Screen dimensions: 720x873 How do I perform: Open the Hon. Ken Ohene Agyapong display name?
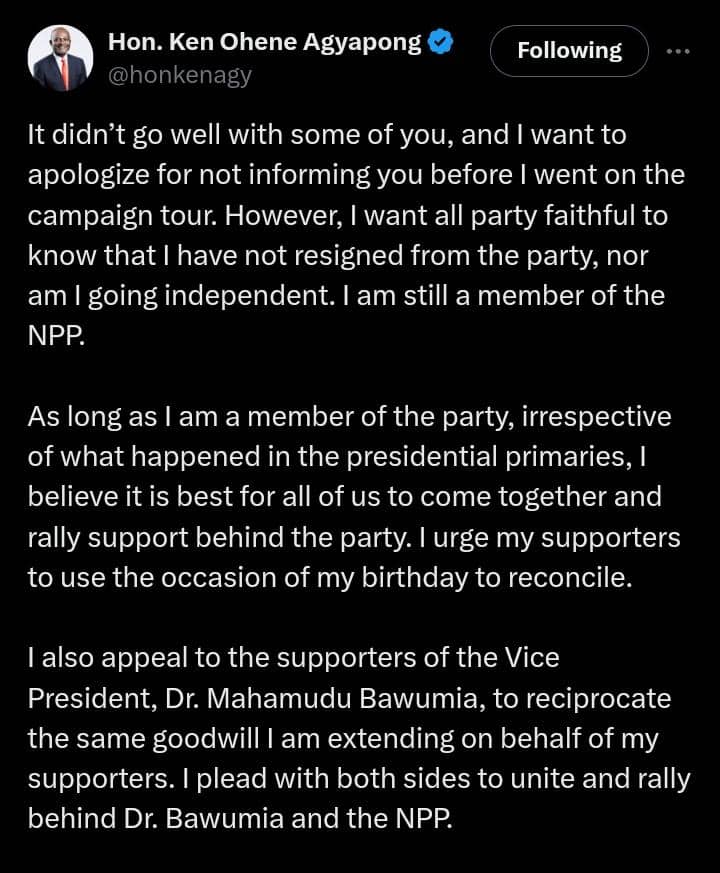(x=265, y=42)
